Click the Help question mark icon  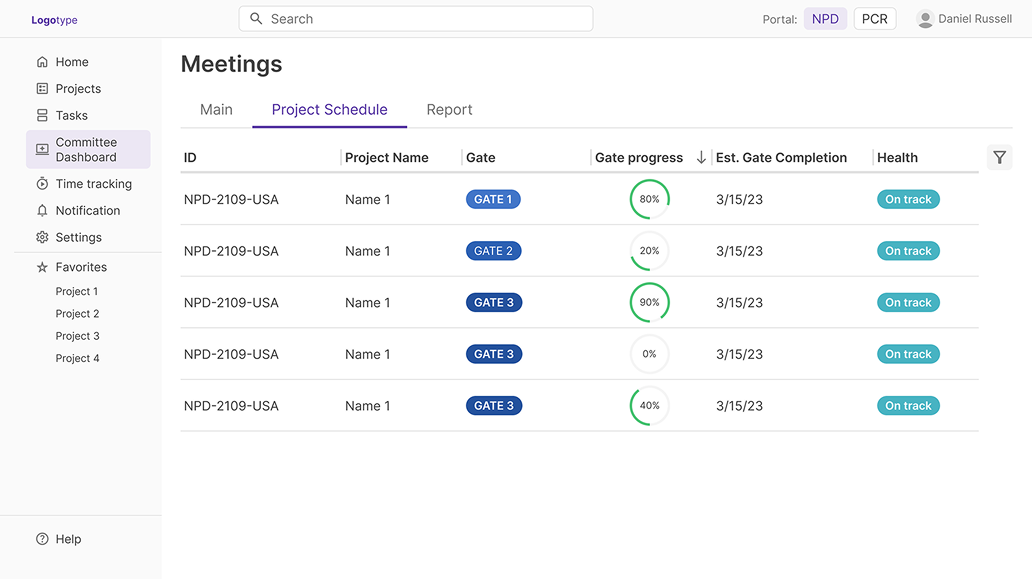(42, 539)
